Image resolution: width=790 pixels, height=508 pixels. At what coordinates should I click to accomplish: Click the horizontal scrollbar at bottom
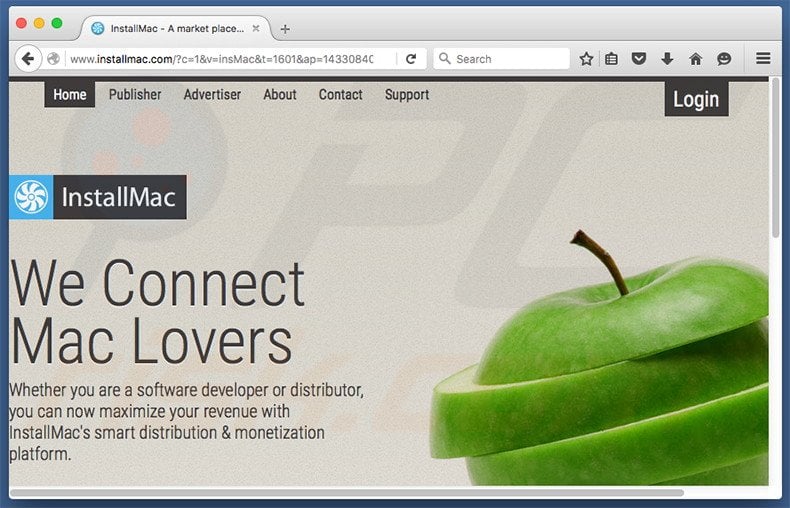(x=347, y=492)
